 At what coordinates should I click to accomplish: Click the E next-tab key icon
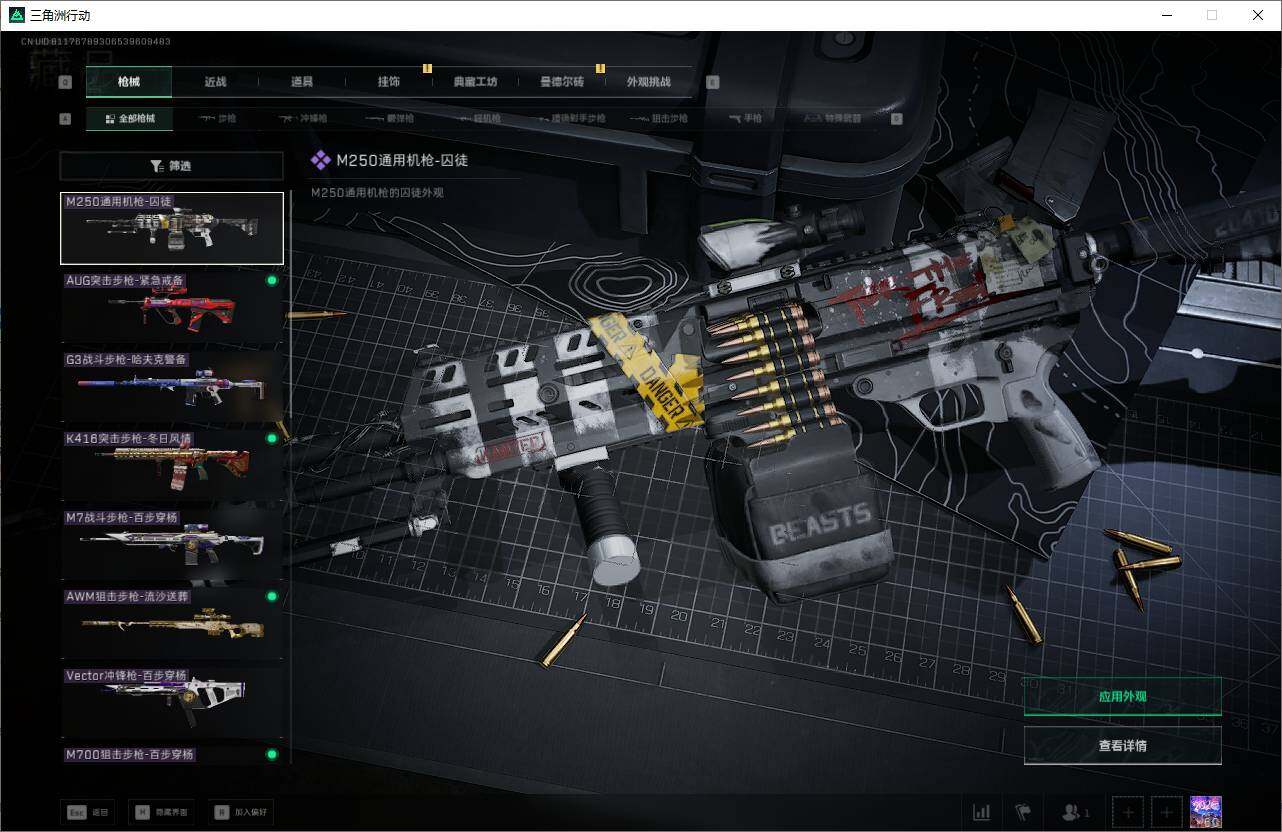click(713, 82)
